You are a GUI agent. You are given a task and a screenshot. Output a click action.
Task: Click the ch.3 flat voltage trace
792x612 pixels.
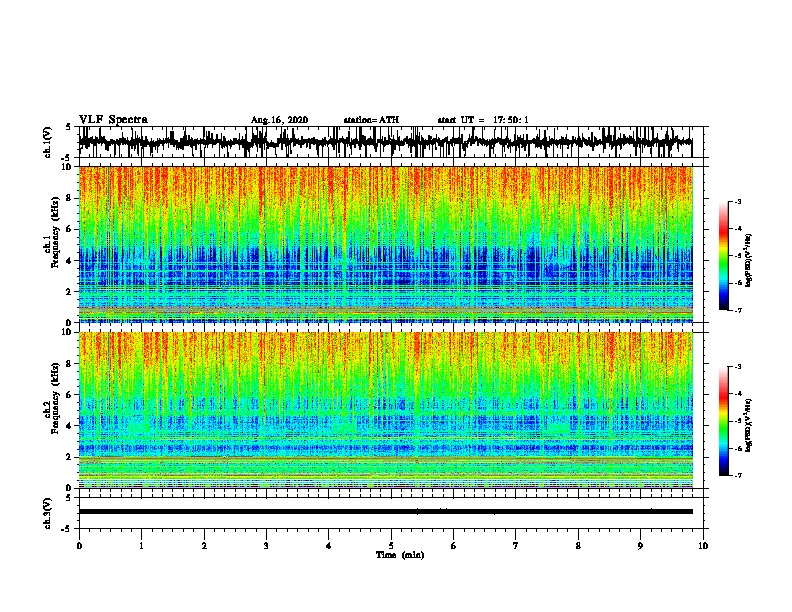click(x=385, y=512)
